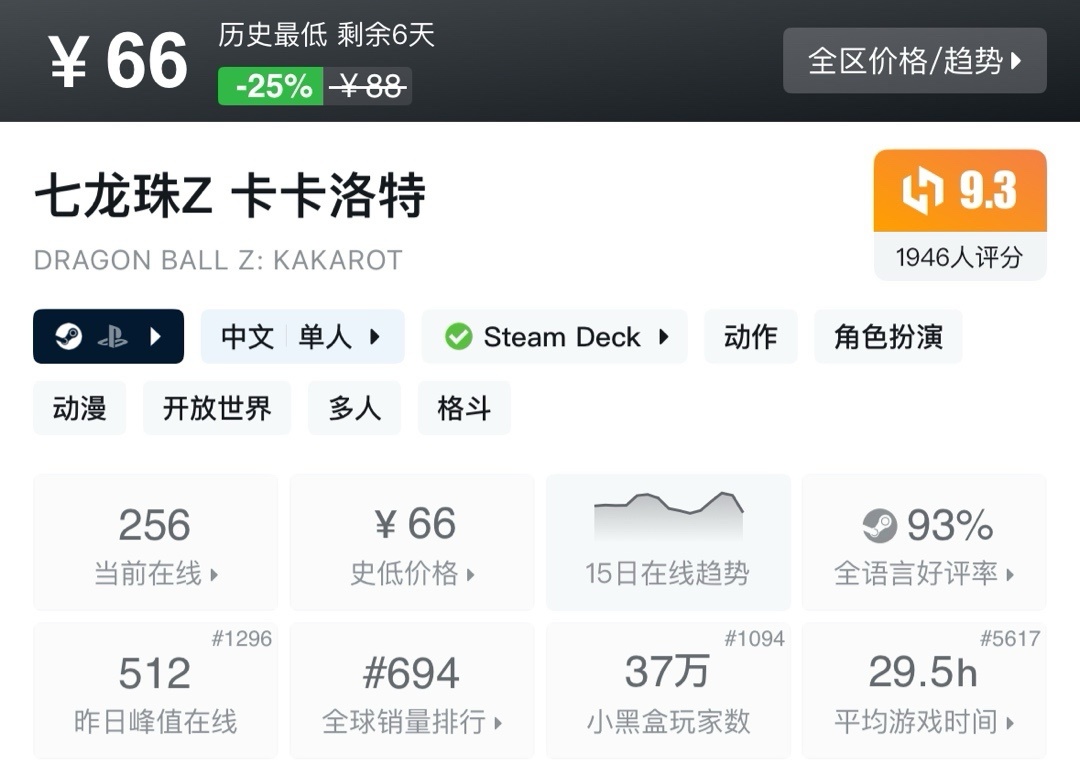The height and width of the screenshot is (764, 1080).
Task: Select the 角色扮演 genre tag
Action: [888, 337]
